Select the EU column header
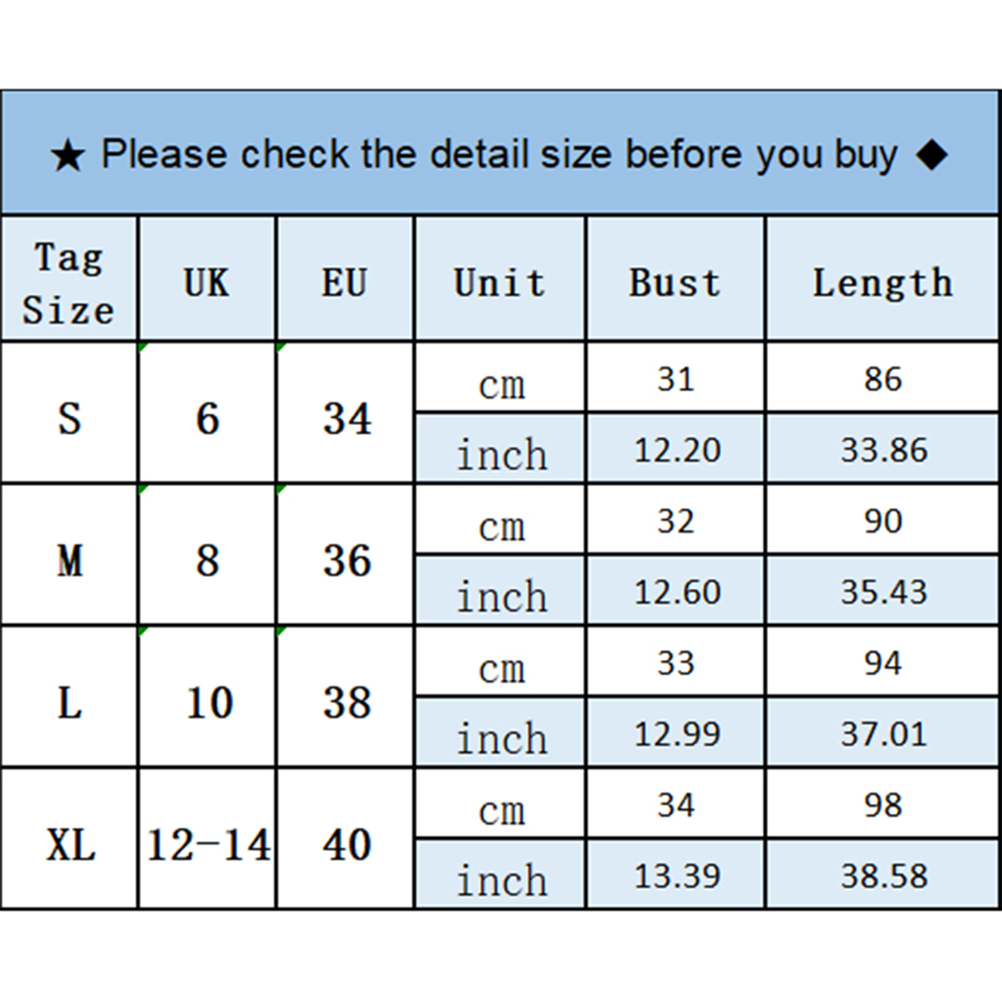Image resolution: width=1002 pixels, height=1002 pixels. [345, 283]
